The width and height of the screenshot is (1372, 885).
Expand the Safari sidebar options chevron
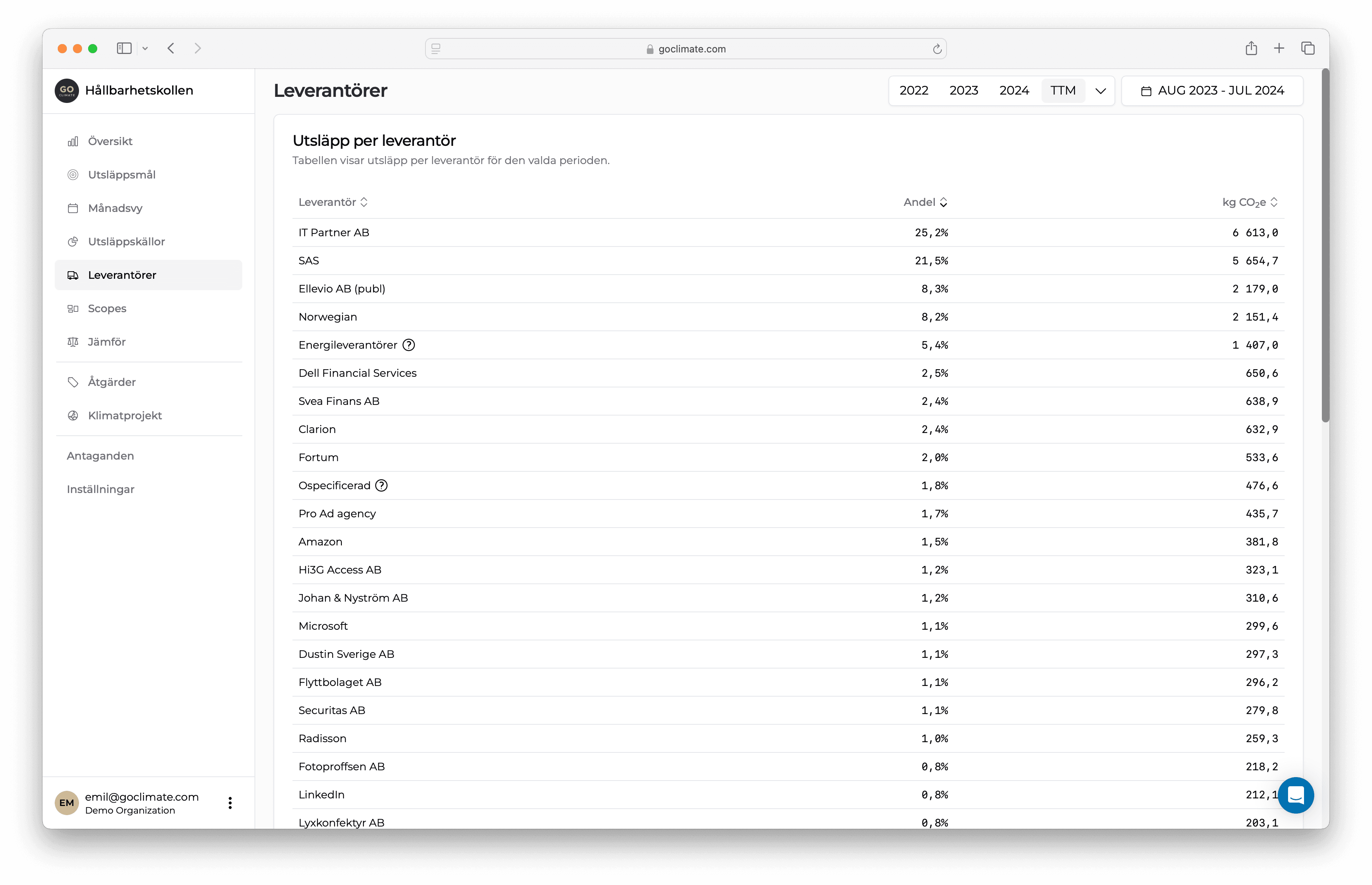[145, 48]
